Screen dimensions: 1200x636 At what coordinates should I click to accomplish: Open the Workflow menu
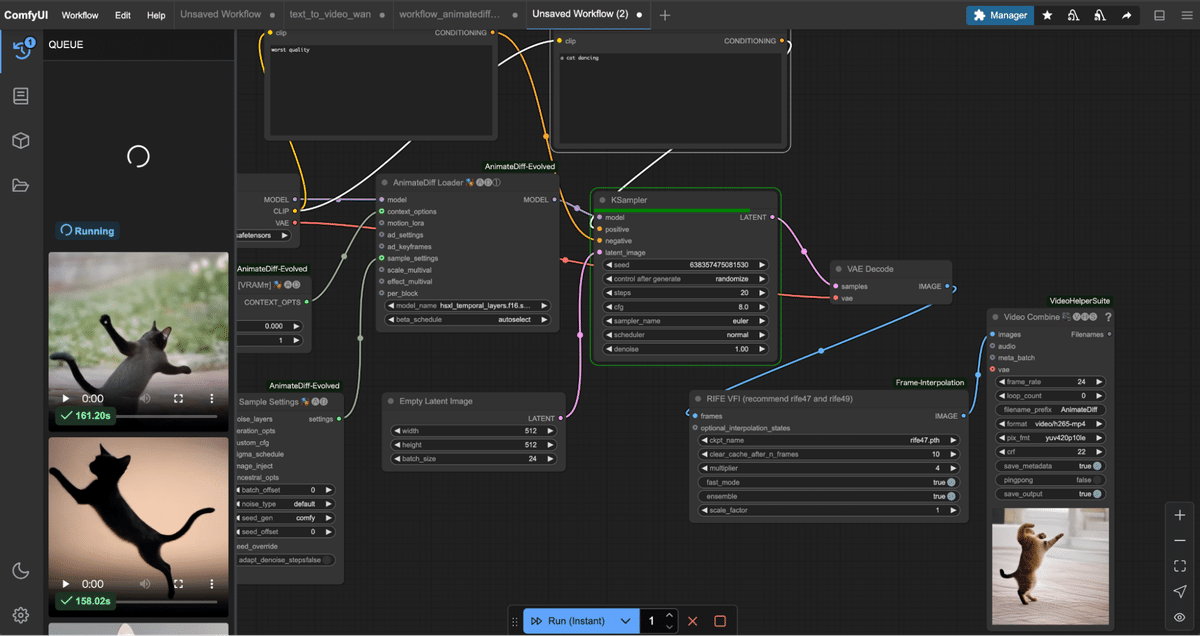[x=80, y=15]
